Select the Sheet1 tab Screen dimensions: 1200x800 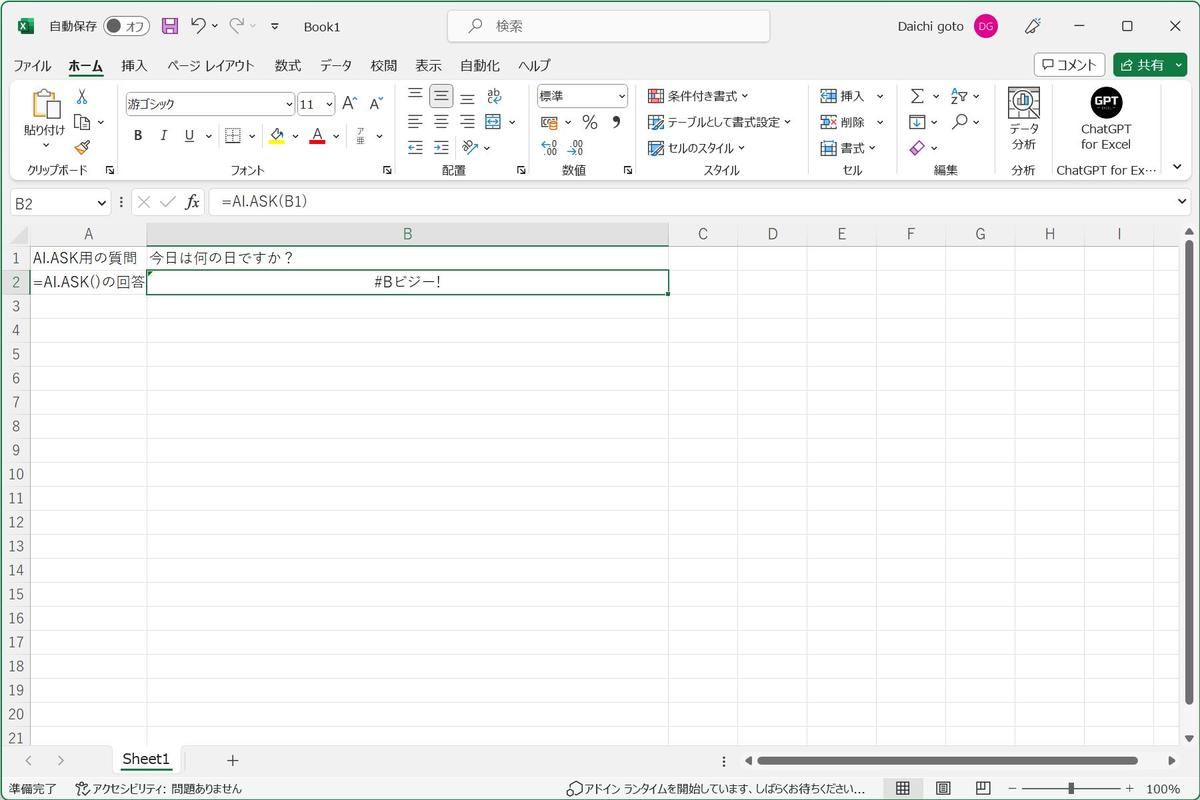coord(146,760)
